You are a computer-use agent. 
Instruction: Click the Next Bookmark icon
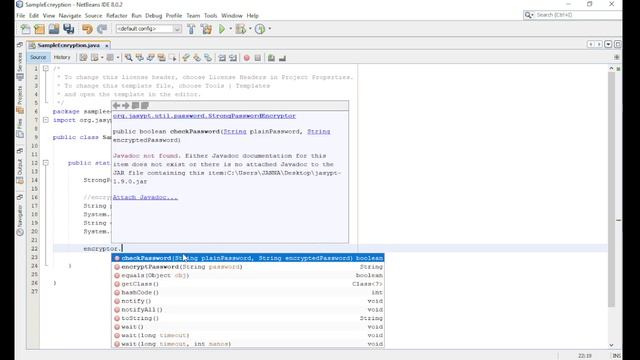pyautogui.click(x=197, y=58)
